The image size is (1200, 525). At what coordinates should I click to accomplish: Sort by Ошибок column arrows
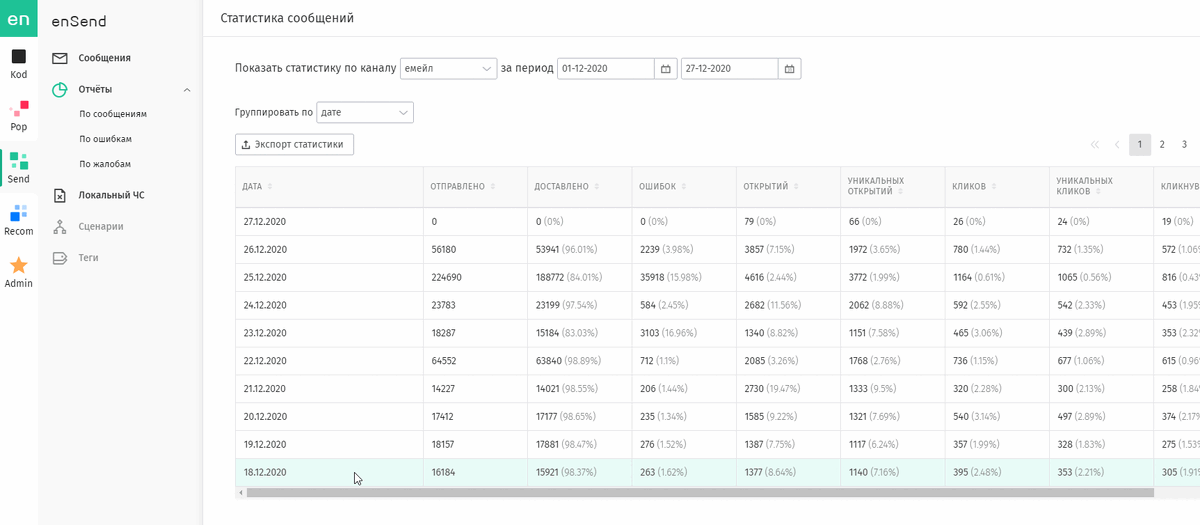(684, 187)
